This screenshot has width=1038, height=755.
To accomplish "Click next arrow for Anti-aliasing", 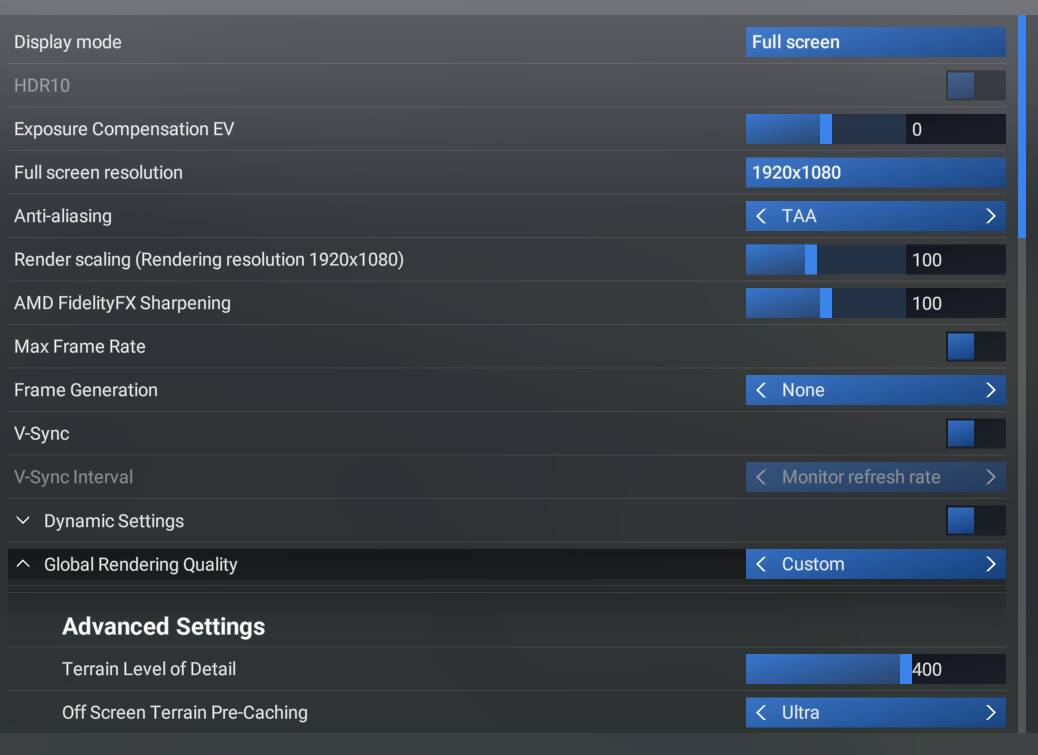I will click(990, 216).
